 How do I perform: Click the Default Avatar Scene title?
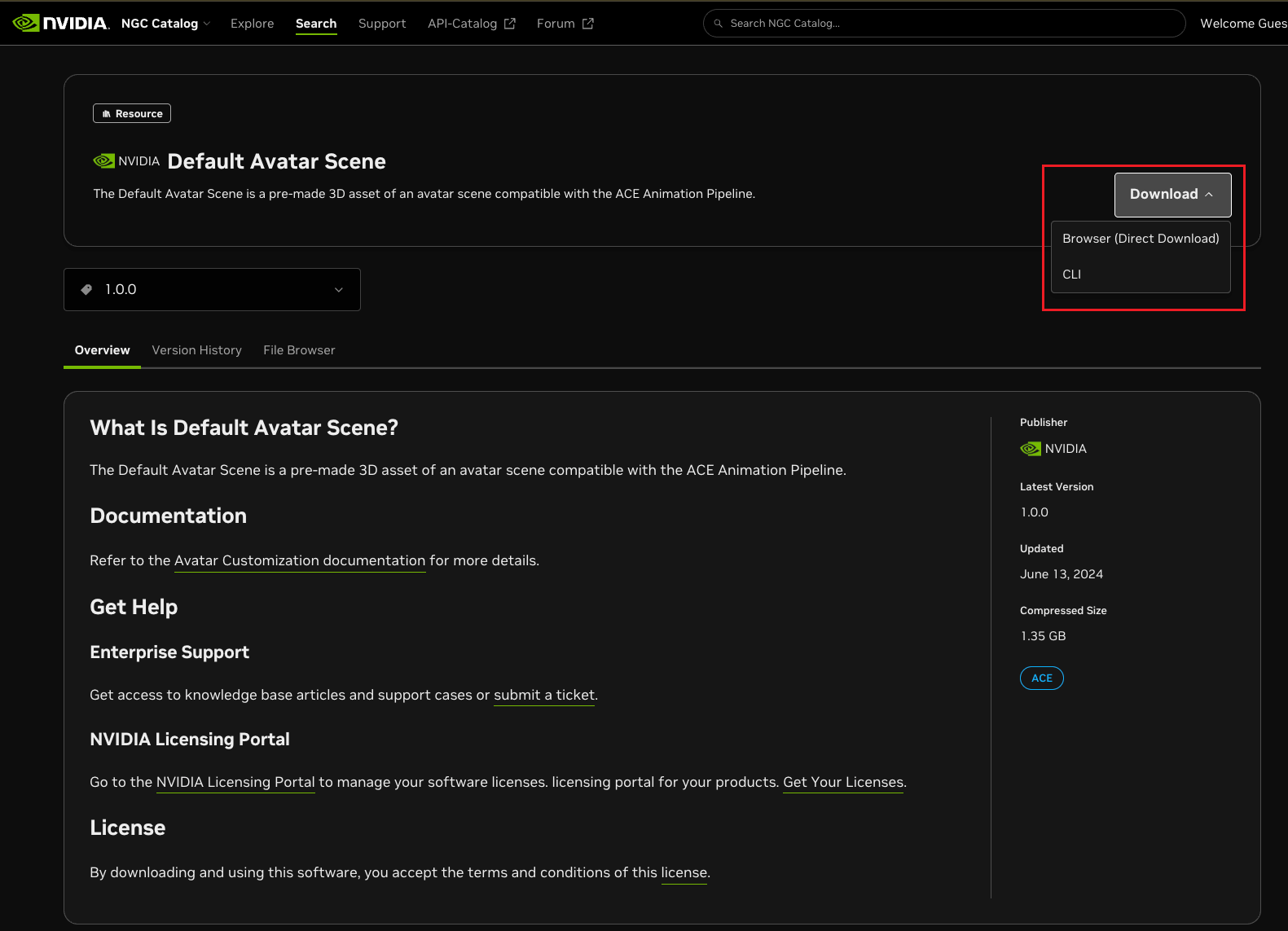click(x=277, y=161)
